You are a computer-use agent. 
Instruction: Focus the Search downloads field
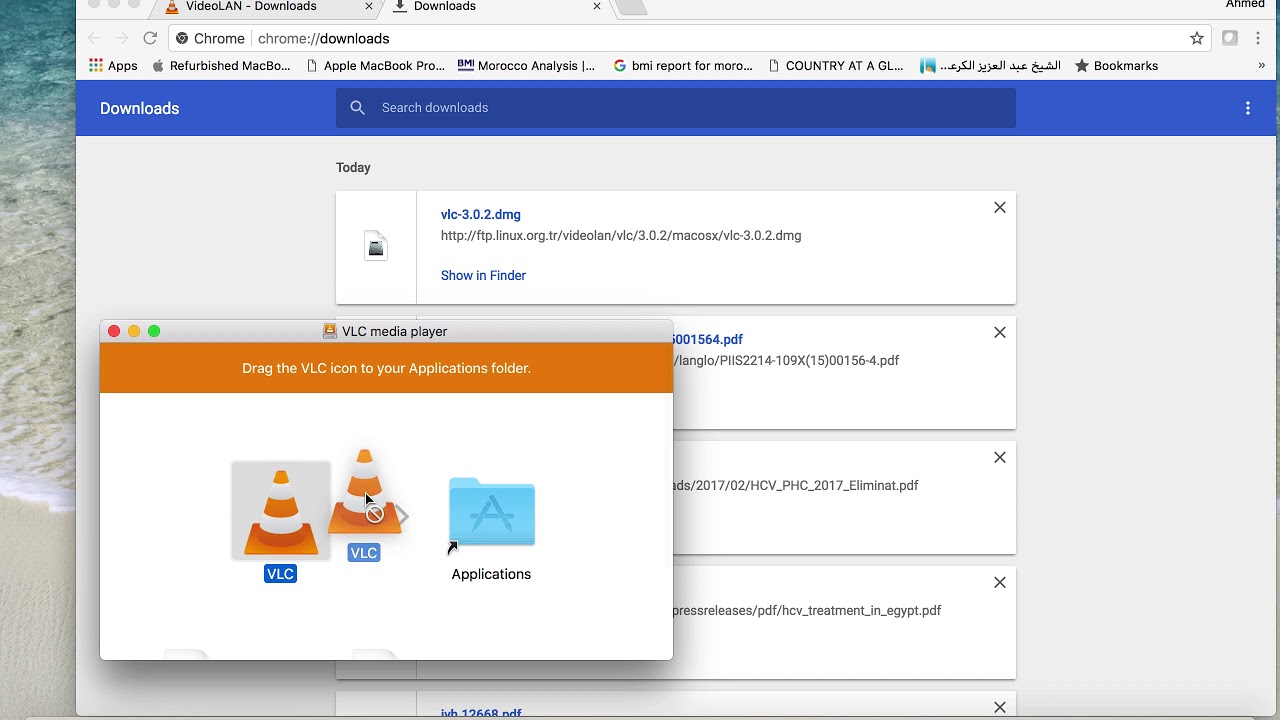coord(676,108)
